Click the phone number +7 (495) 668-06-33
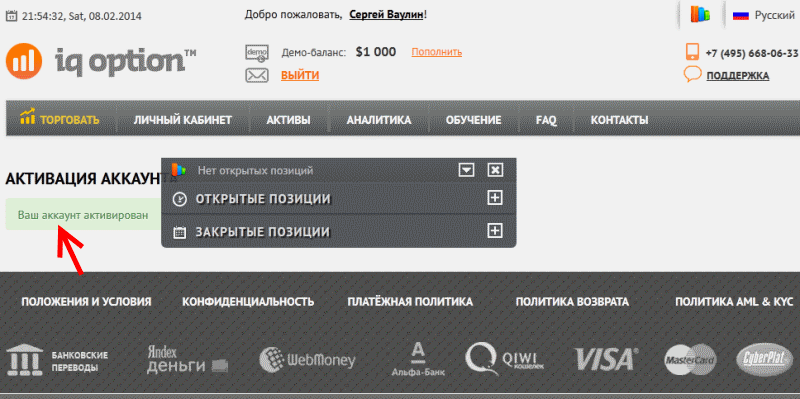Screen dimensions: 800x399 pos(752,53)
